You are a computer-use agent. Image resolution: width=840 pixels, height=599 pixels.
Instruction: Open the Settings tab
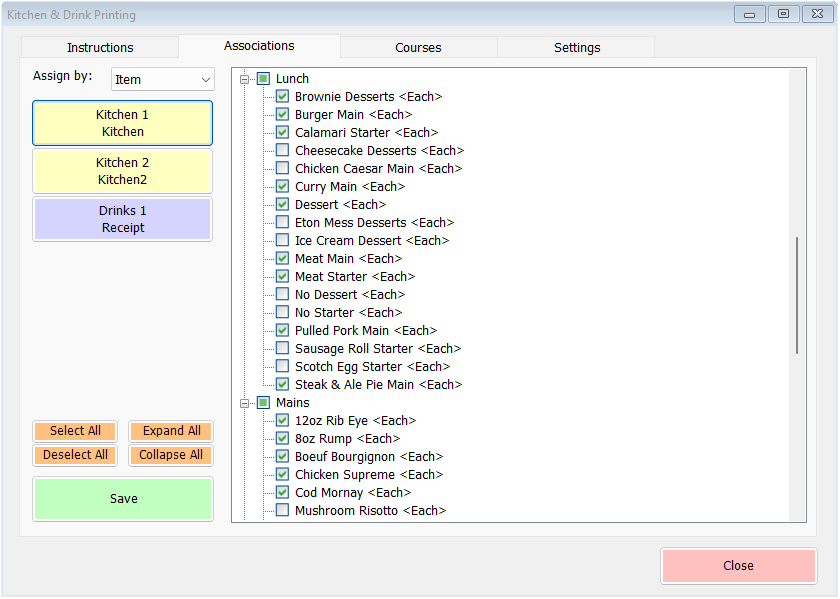pyautogui.click(x=576, y=47)
